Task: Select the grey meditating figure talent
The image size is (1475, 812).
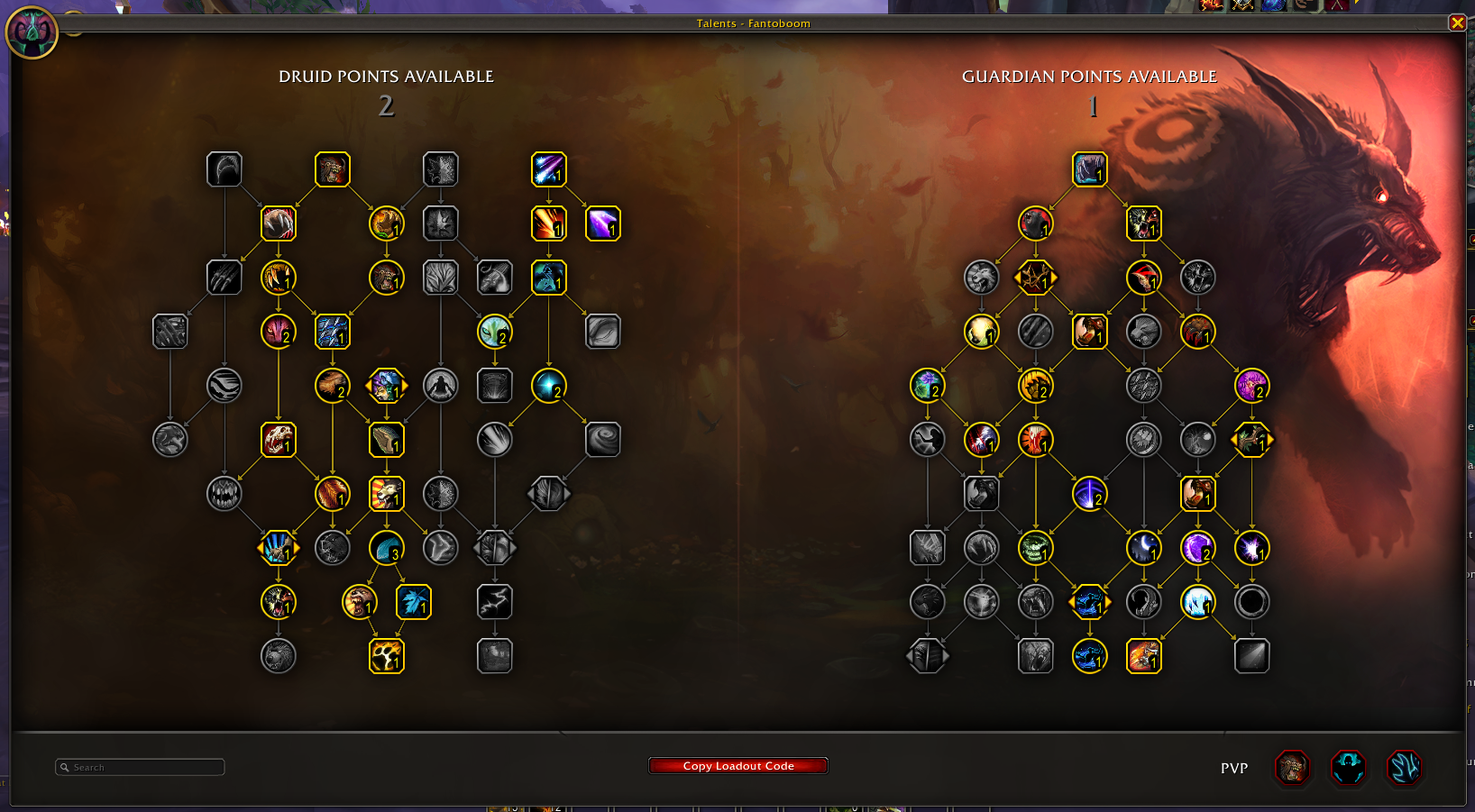Action: click(x=441, y=386)
